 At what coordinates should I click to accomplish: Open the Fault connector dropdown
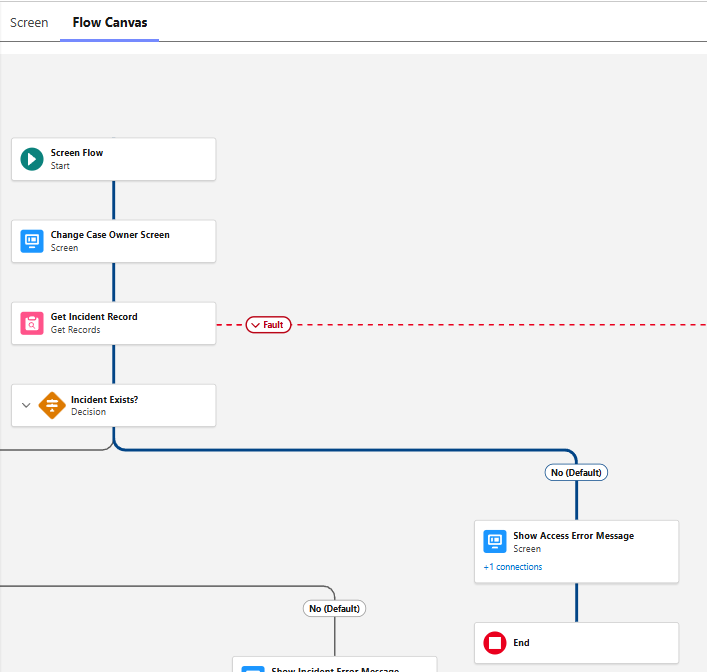click(268, 325)
